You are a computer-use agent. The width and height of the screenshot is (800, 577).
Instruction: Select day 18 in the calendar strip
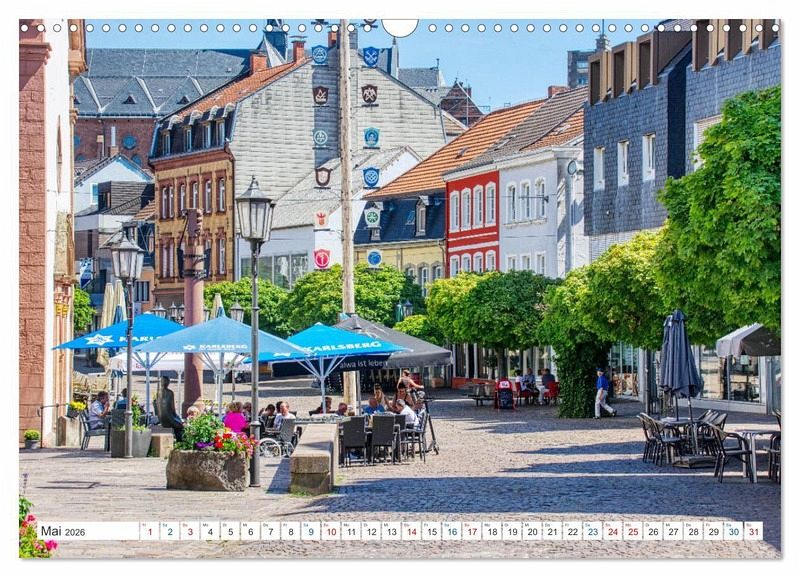pyautogui.click(x=492, y=531)
